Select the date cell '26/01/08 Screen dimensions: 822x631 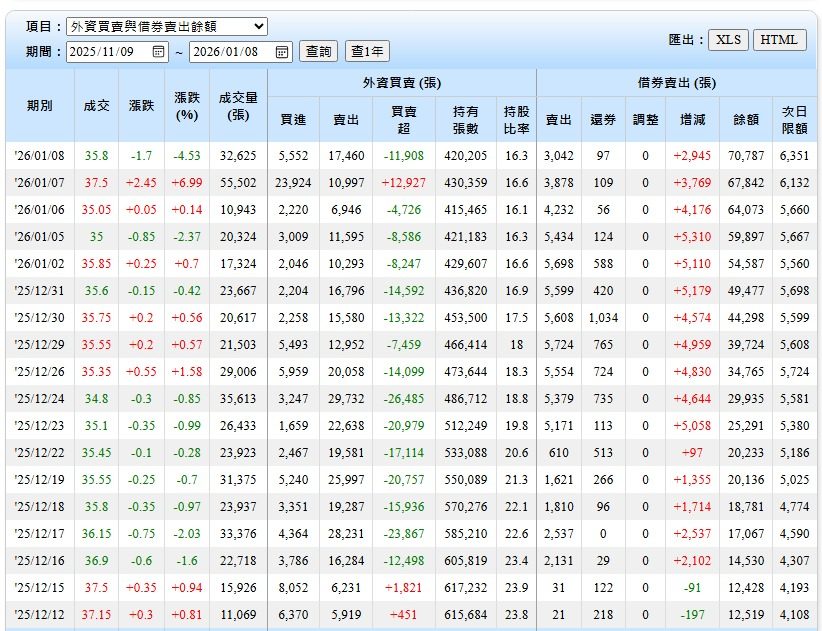[39, 156]
